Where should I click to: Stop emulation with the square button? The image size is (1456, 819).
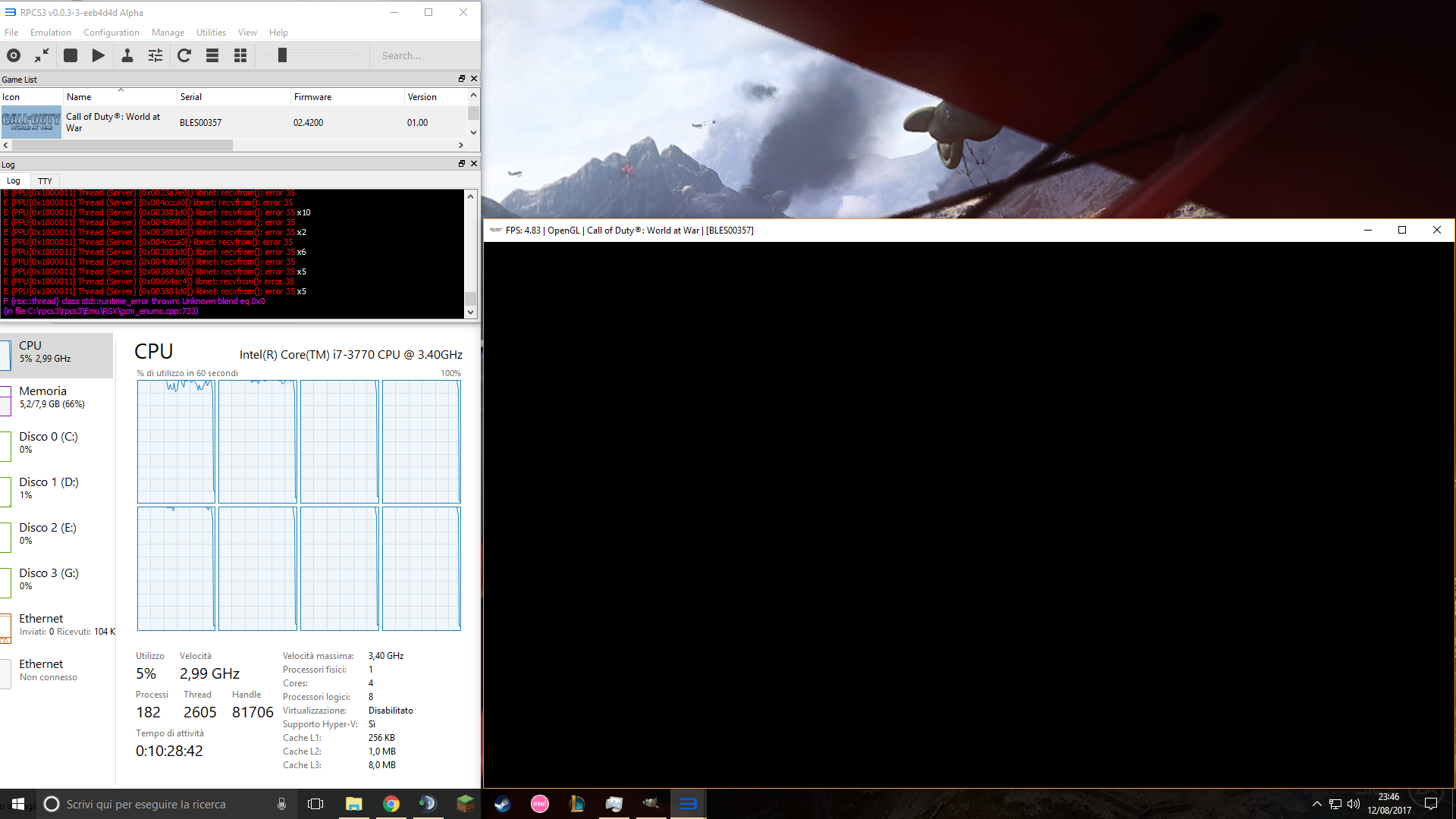71,55
